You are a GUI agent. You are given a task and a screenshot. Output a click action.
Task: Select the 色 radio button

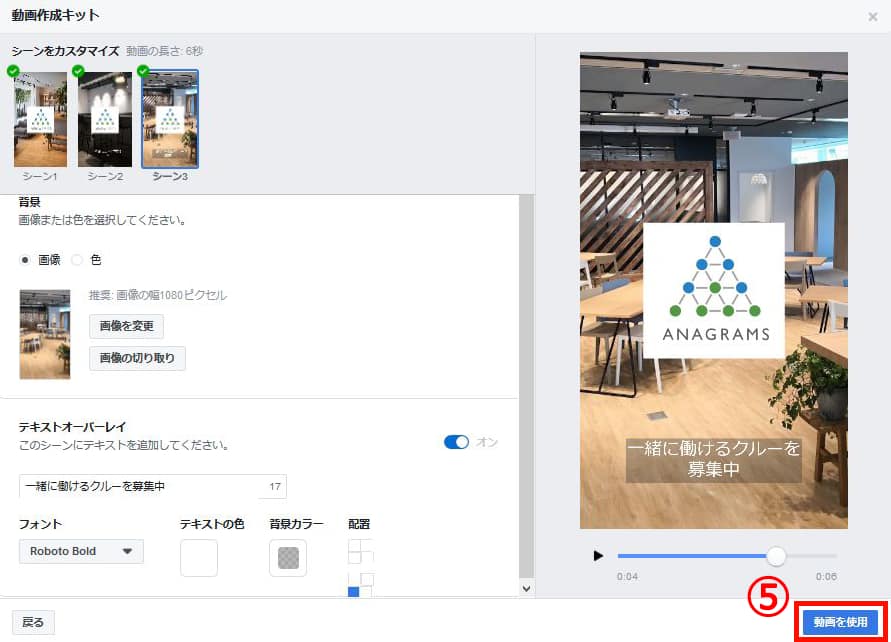pyautogui.click(x=77, y=260)
